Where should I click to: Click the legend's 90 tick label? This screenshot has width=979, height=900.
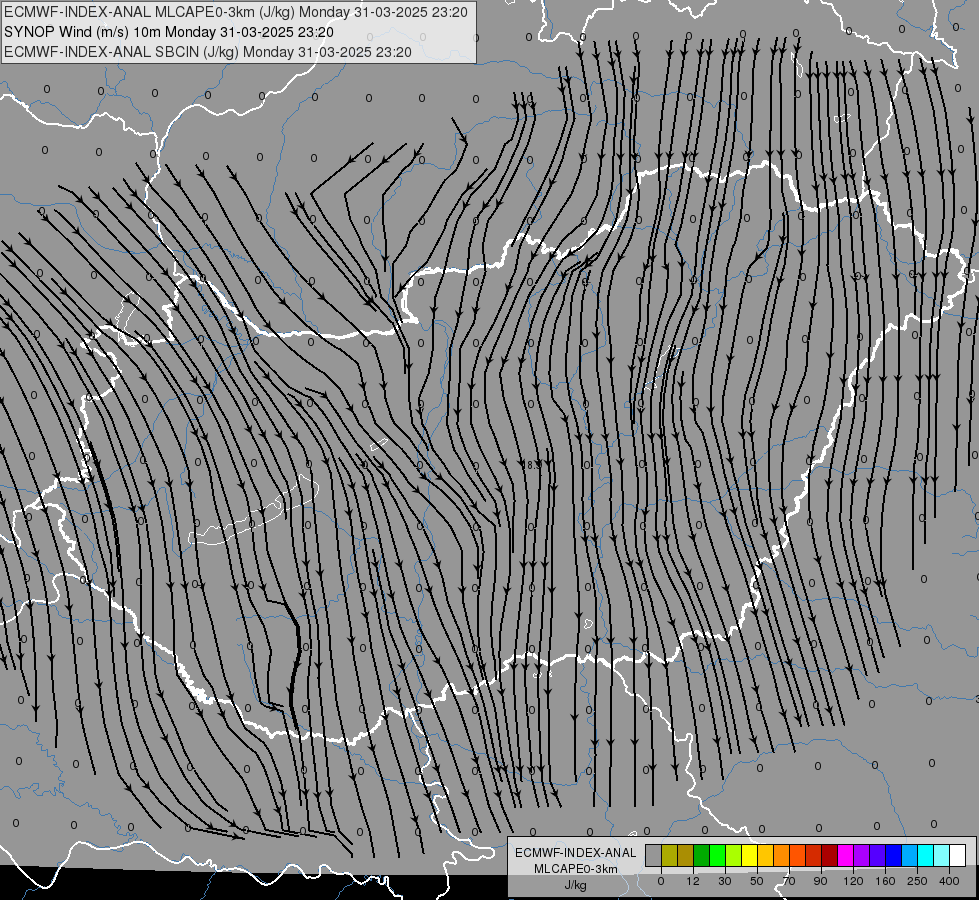tap(820, 881)
